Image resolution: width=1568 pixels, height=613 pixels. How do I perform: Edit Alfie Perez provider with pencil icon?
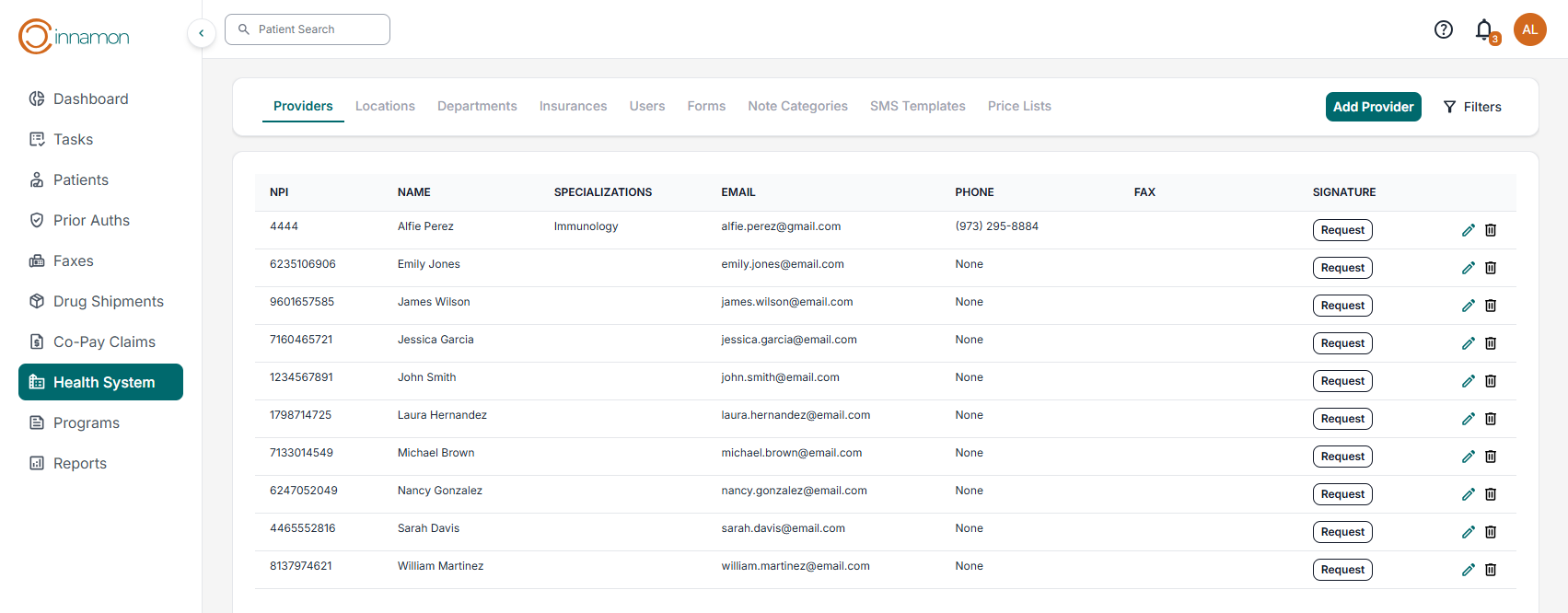1469,230
